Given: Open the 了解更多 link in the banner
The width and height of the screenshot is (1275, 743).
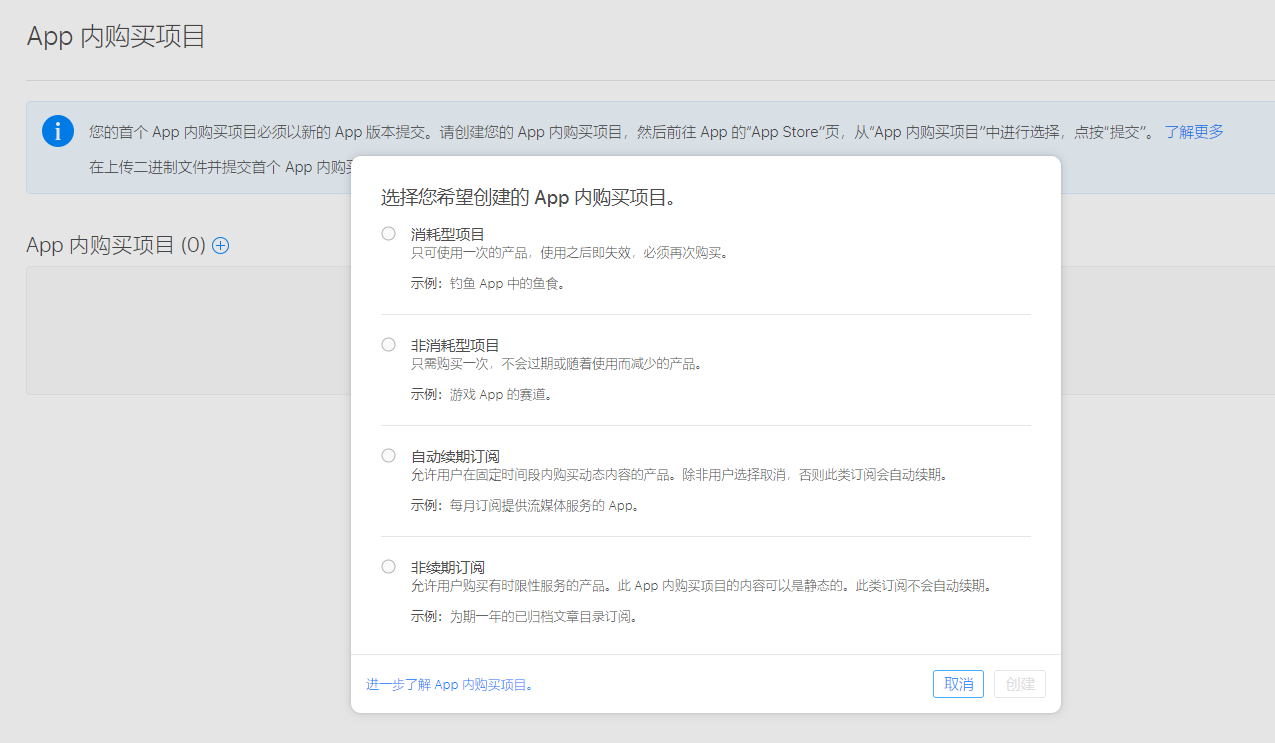Looking at the screenshot, I should [1194, 132].
